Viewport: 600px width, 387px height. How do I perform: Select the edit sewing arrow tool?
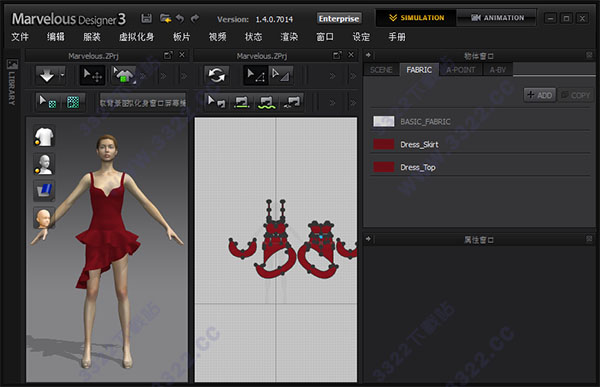(217, 102)
